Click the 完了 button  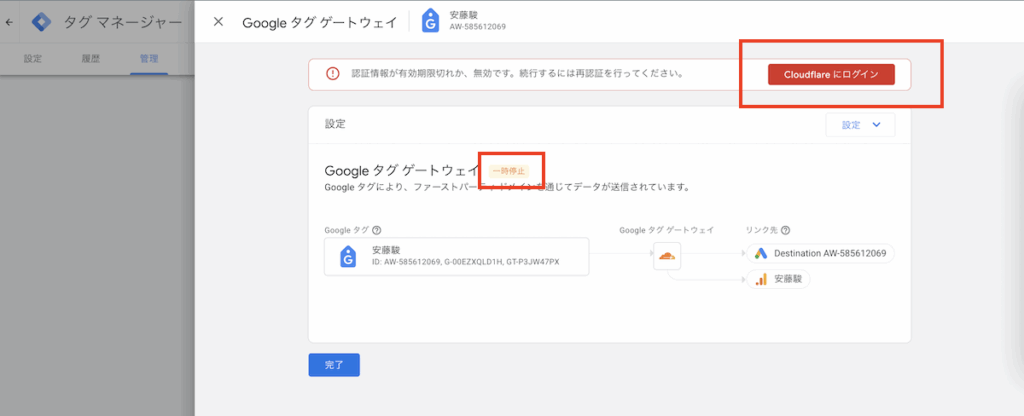[x=334, y=365]
